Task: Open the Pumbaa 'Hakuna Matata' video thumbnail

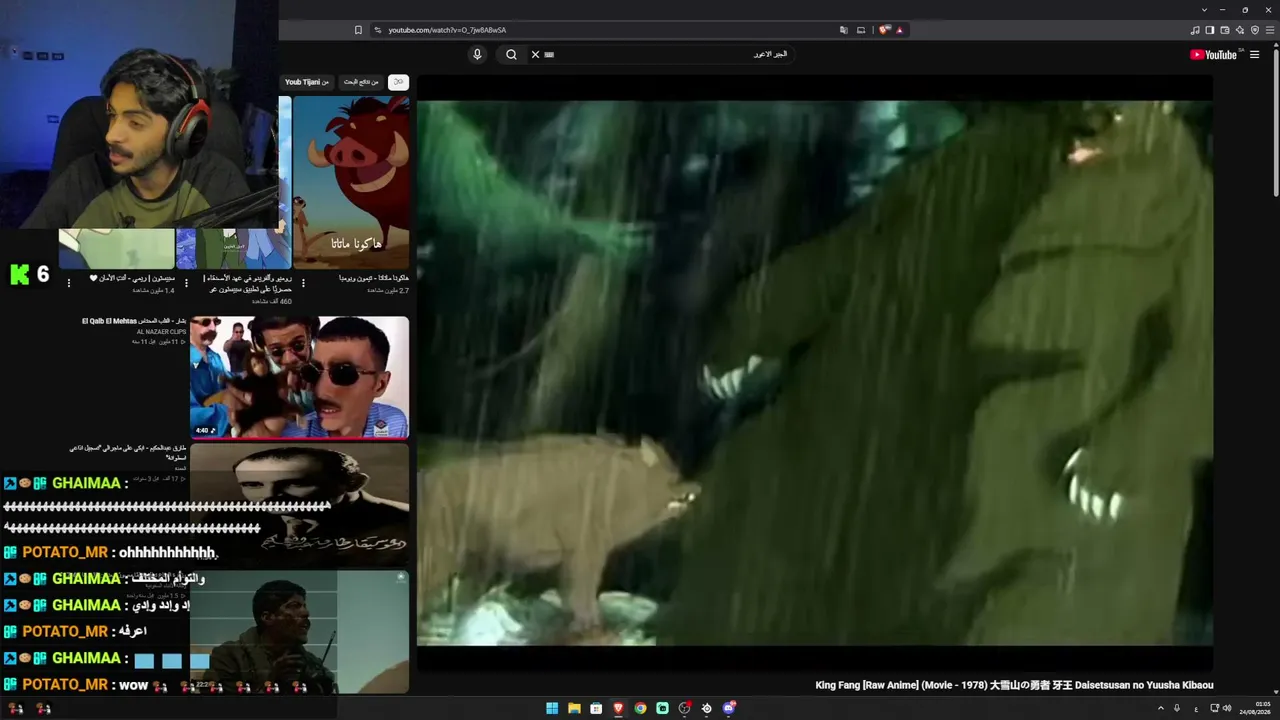Action: [x=351, y=183]
